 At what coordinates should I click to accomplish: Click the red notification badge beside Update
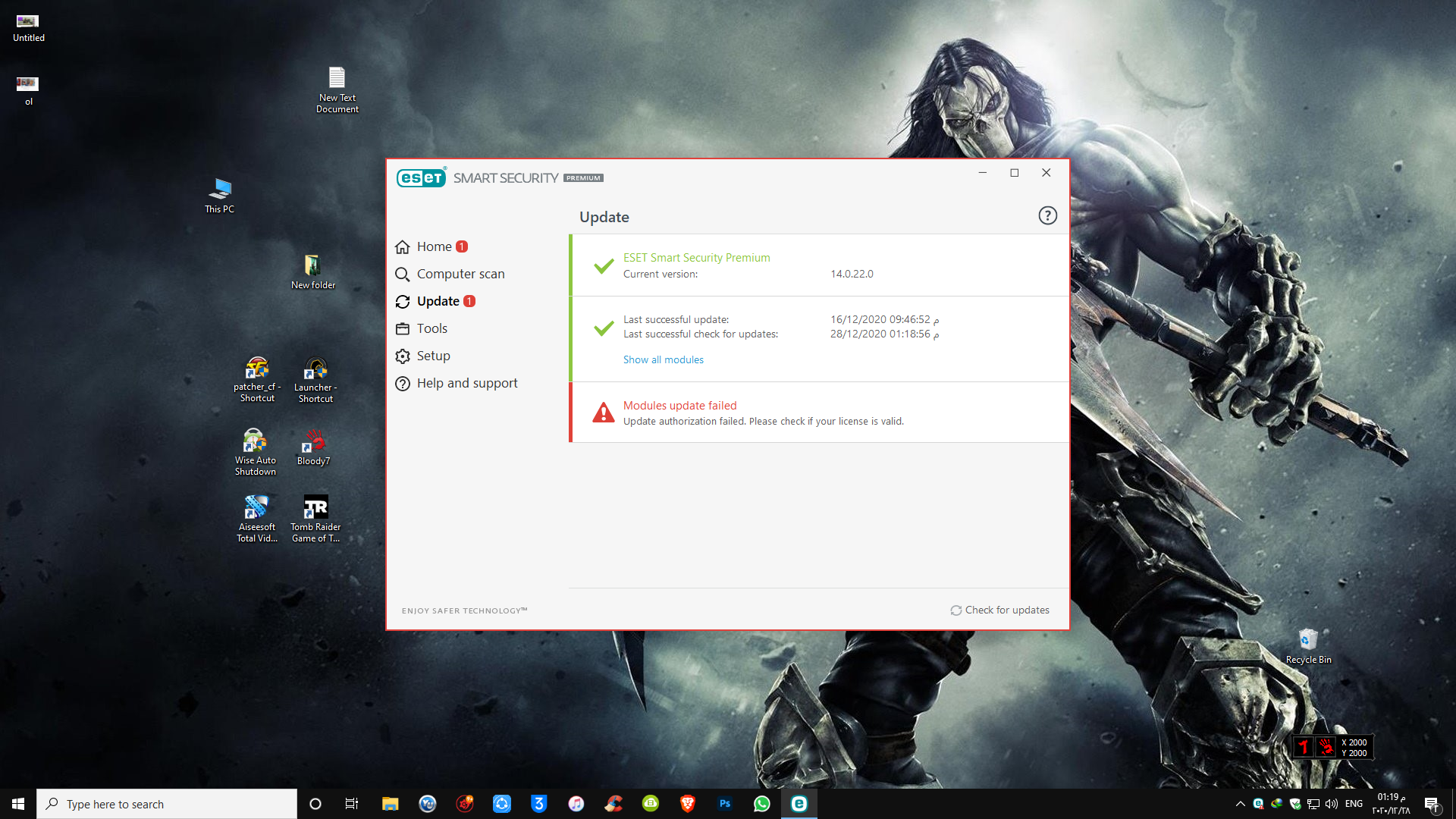(469, 301)
